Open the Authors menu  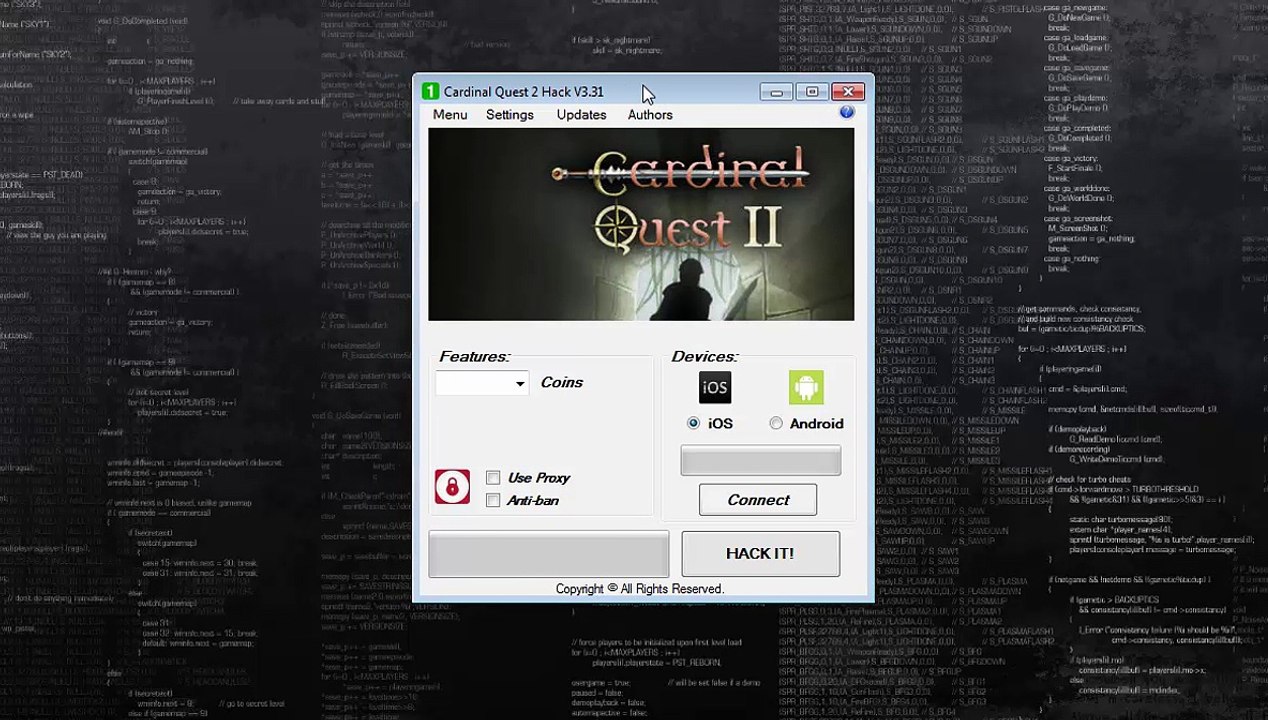coord(650,115)
